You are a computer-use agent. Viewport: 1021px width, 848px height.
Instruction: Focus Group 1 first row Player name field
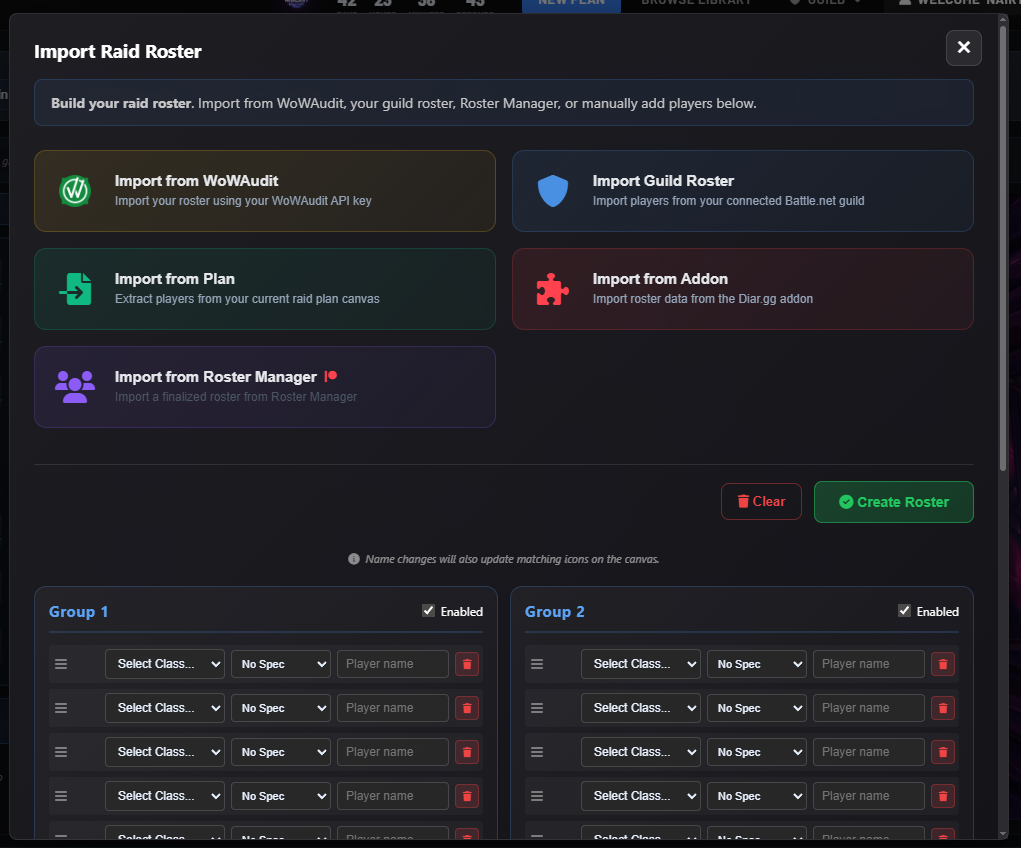pos(393,664)
